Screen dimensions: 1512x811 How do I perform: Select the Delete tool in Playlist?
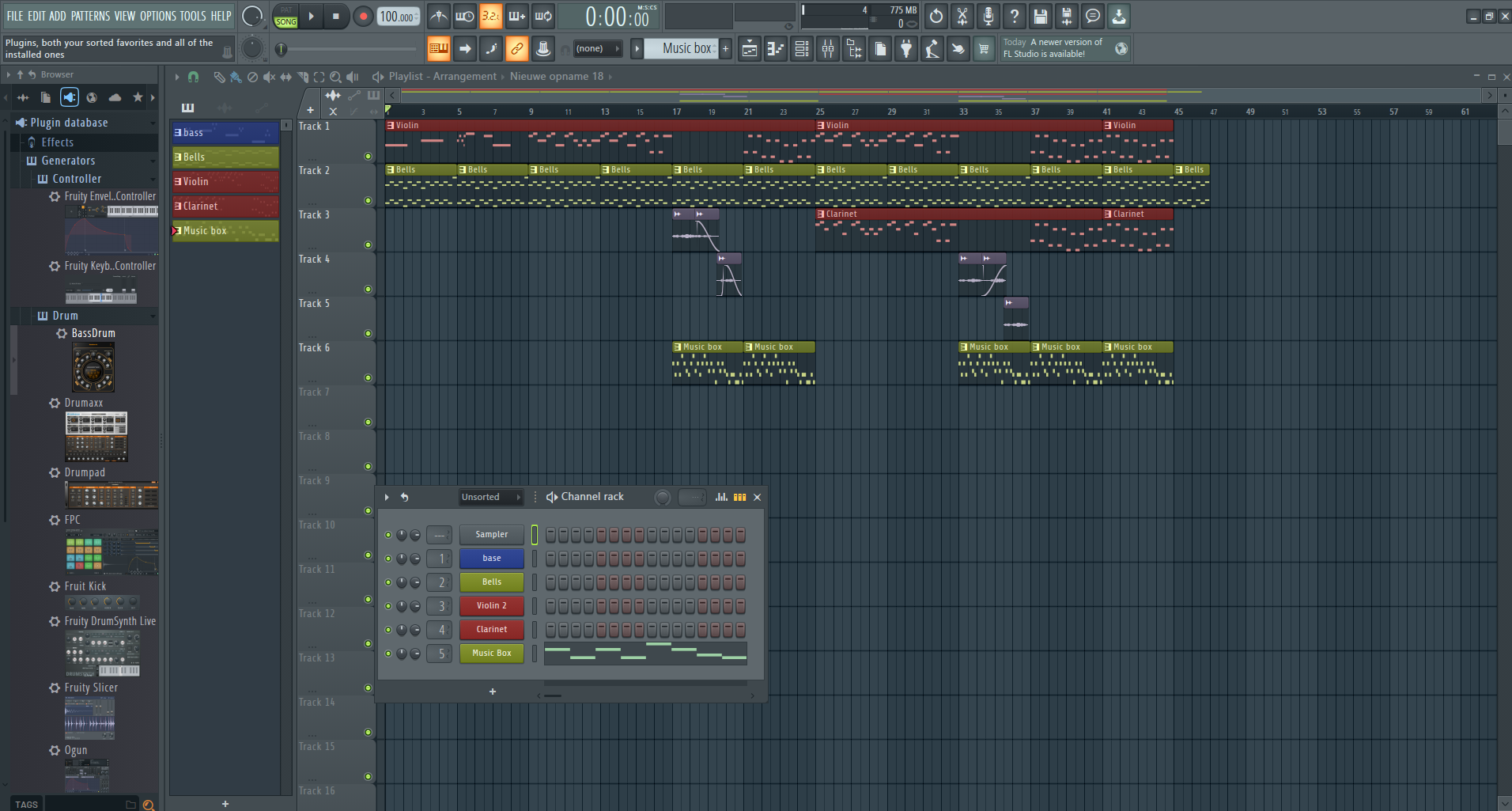click(x=252, y=77)
